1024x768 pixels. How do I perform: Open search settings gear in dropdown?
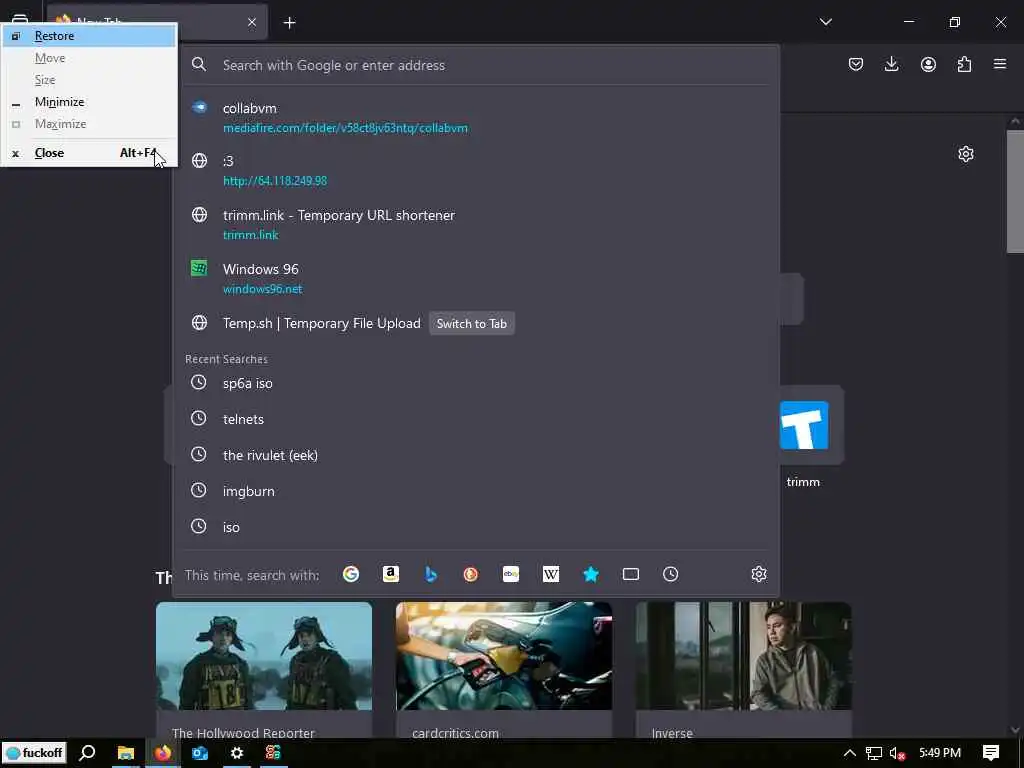tap(758, 574)
